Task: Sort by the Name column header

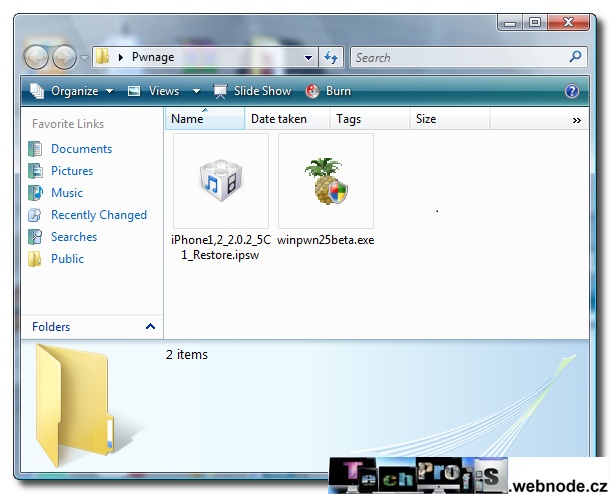Action: pos(205,118)
